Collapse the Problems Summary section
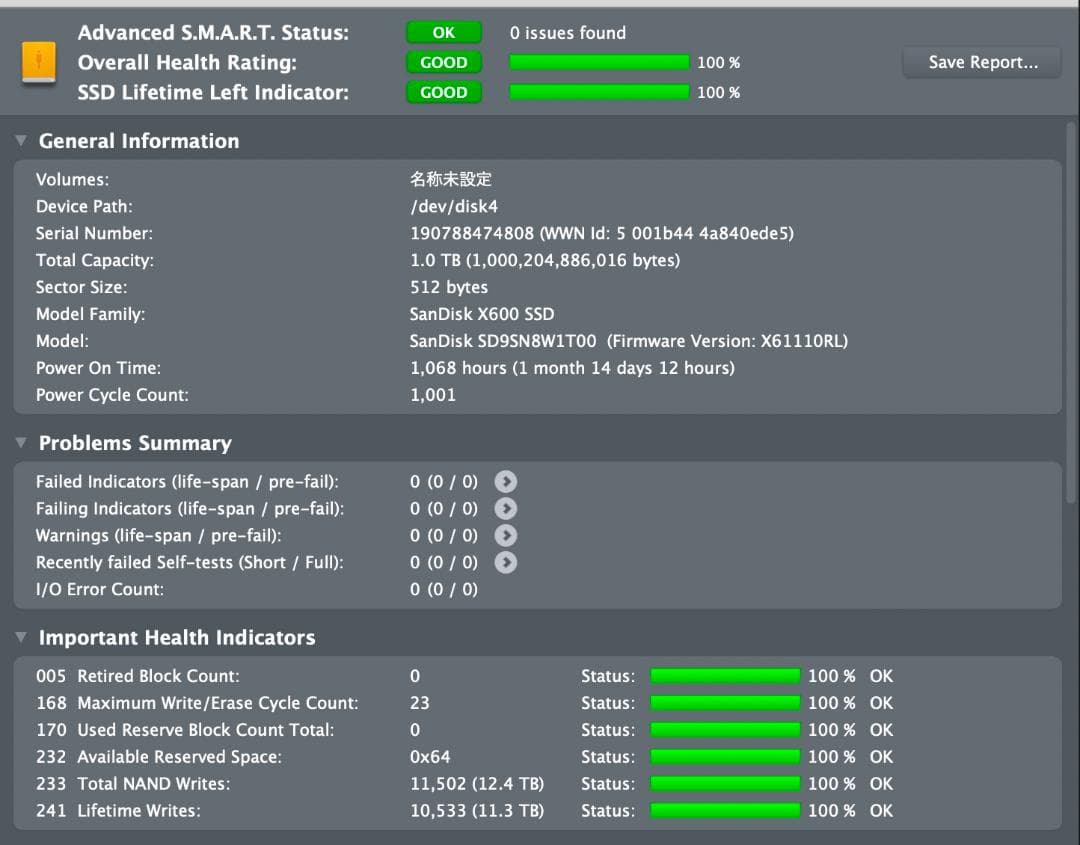The height and width of the screenshot is (845, 1080). click(21, 442)
